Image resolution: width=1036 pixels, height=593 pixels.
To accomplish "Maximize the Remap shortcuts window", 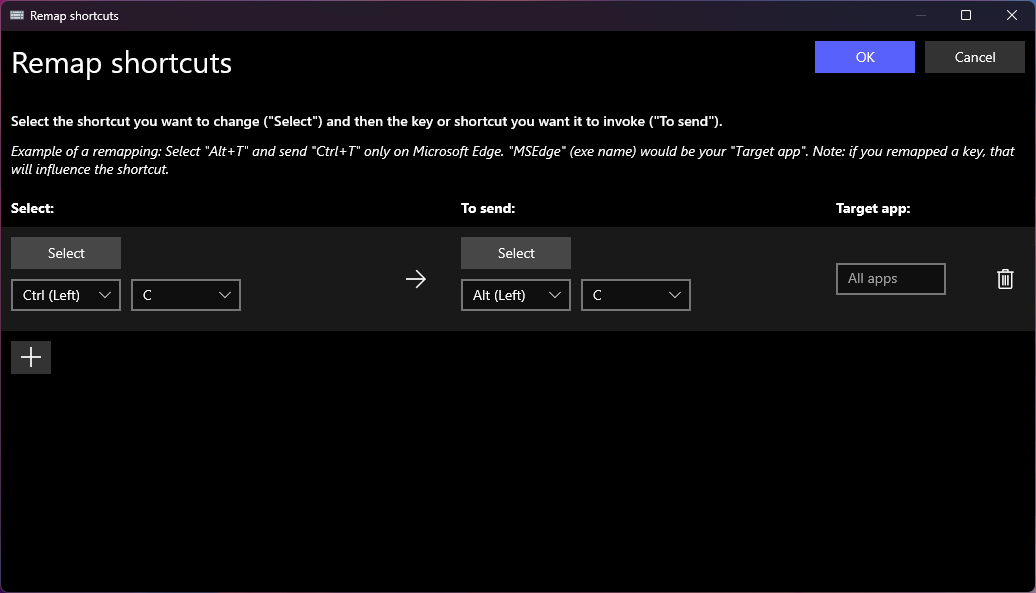I will 965,15.
